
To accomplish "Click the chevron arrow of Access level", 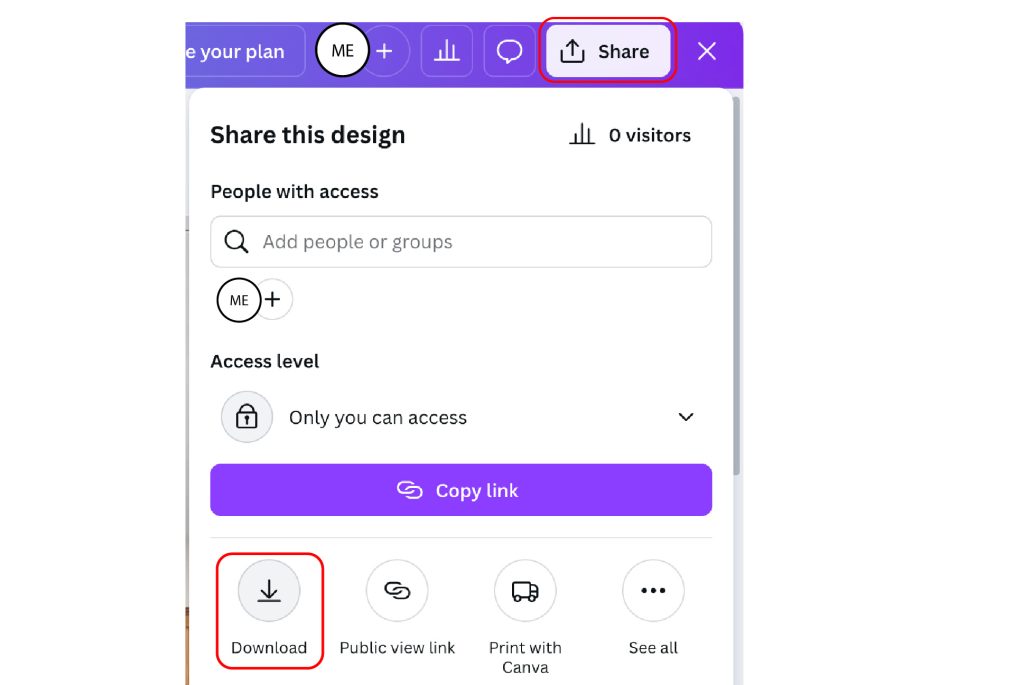I will [686, 417].
